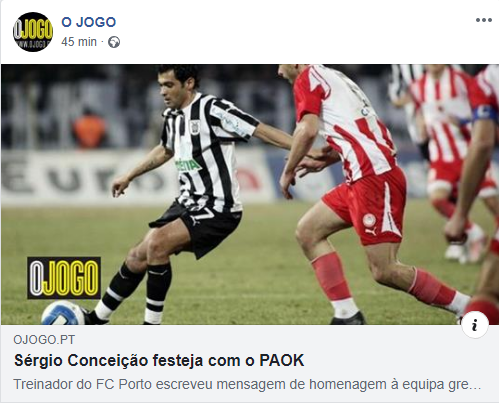Open headline 'Sérgio Conceição festeja com o PAOK'
Screen dimensions: 499x403
pyautogui.click(x=159, y=361)
